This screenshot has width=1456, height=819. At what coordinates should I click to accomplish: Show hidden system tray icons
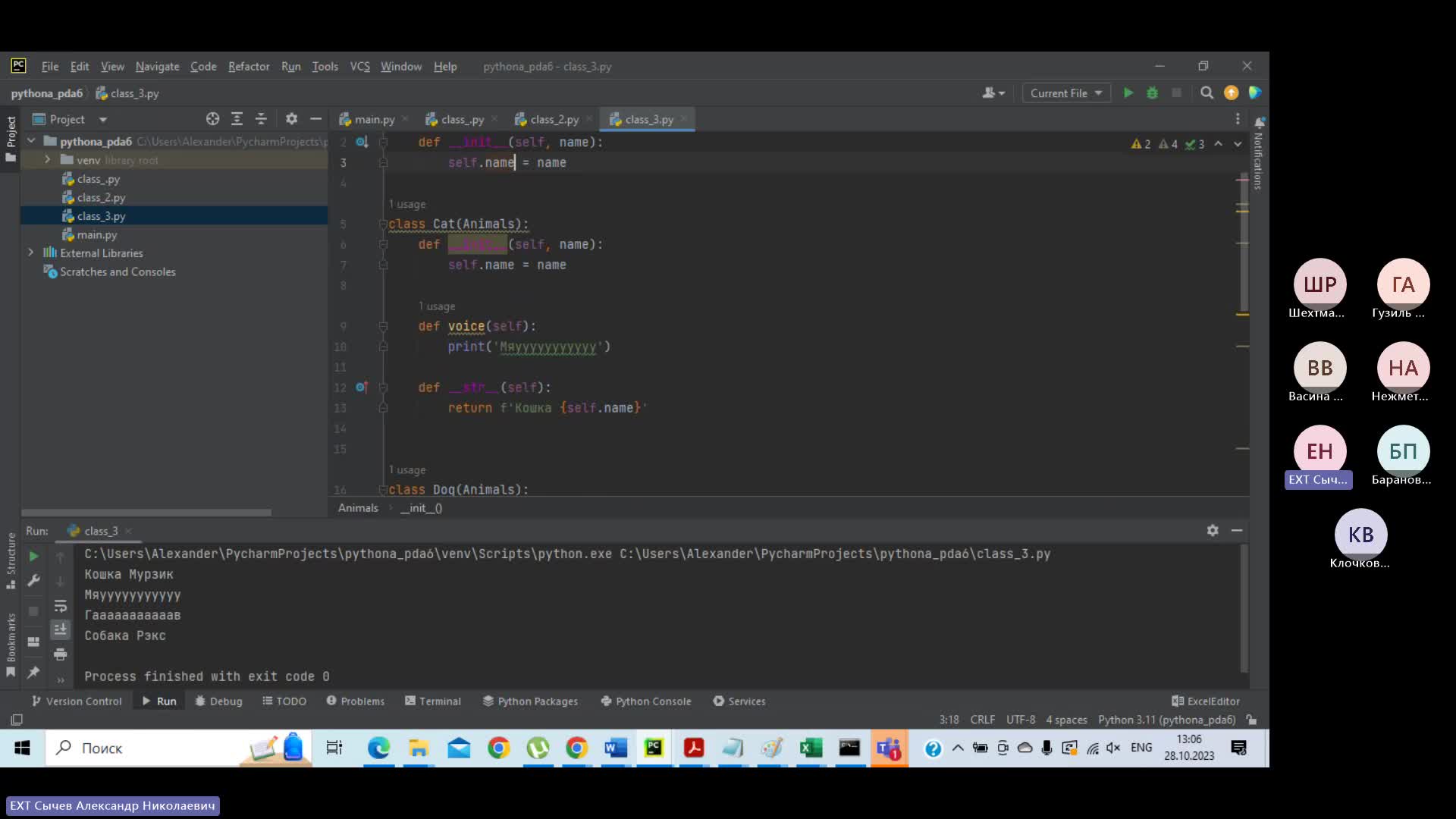tap(958, 748)
